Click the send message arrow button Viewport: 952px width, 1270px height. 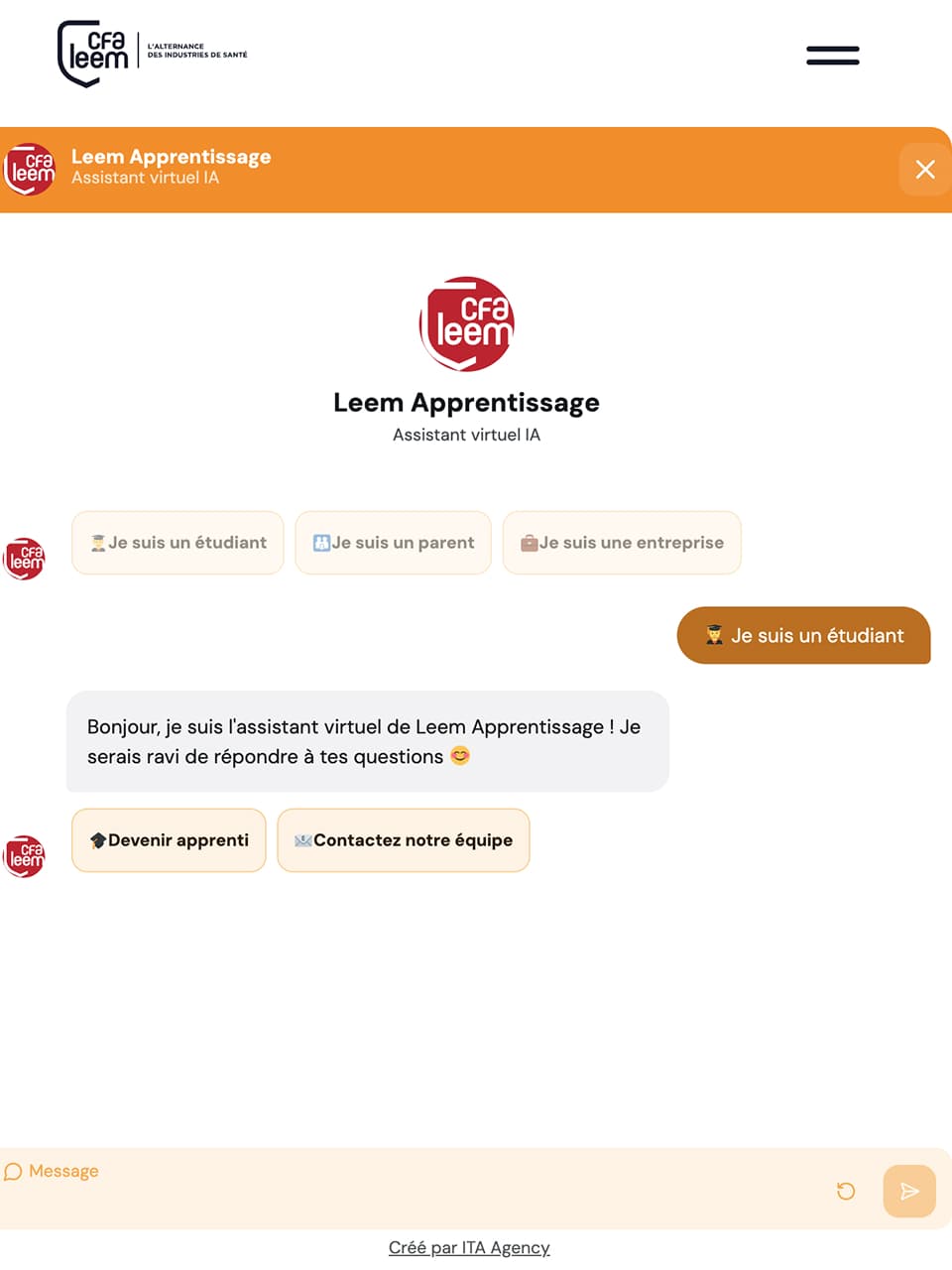[x=909, y=1191]
